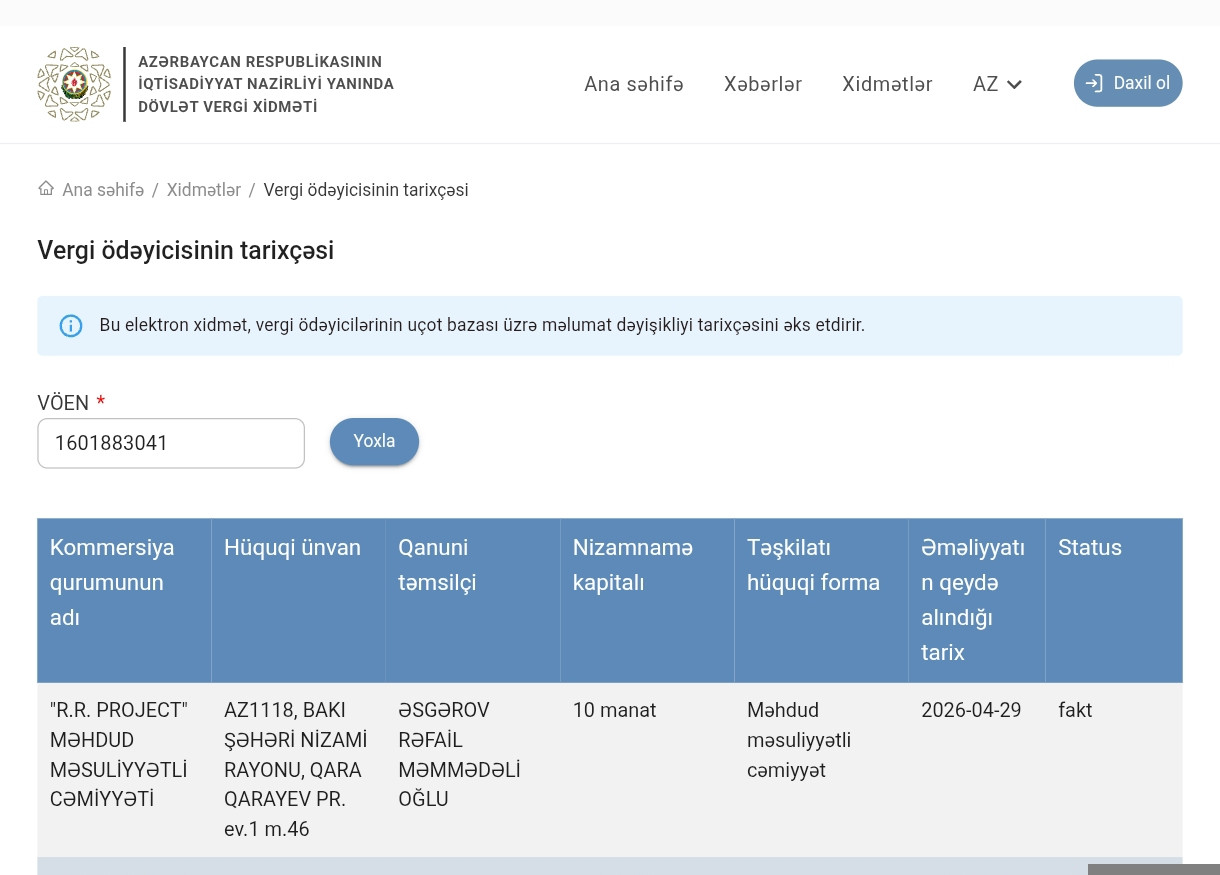Select the "R.R. PROJECT" company name cell
Screen dimensions: 1220x875
coord(119,754)
